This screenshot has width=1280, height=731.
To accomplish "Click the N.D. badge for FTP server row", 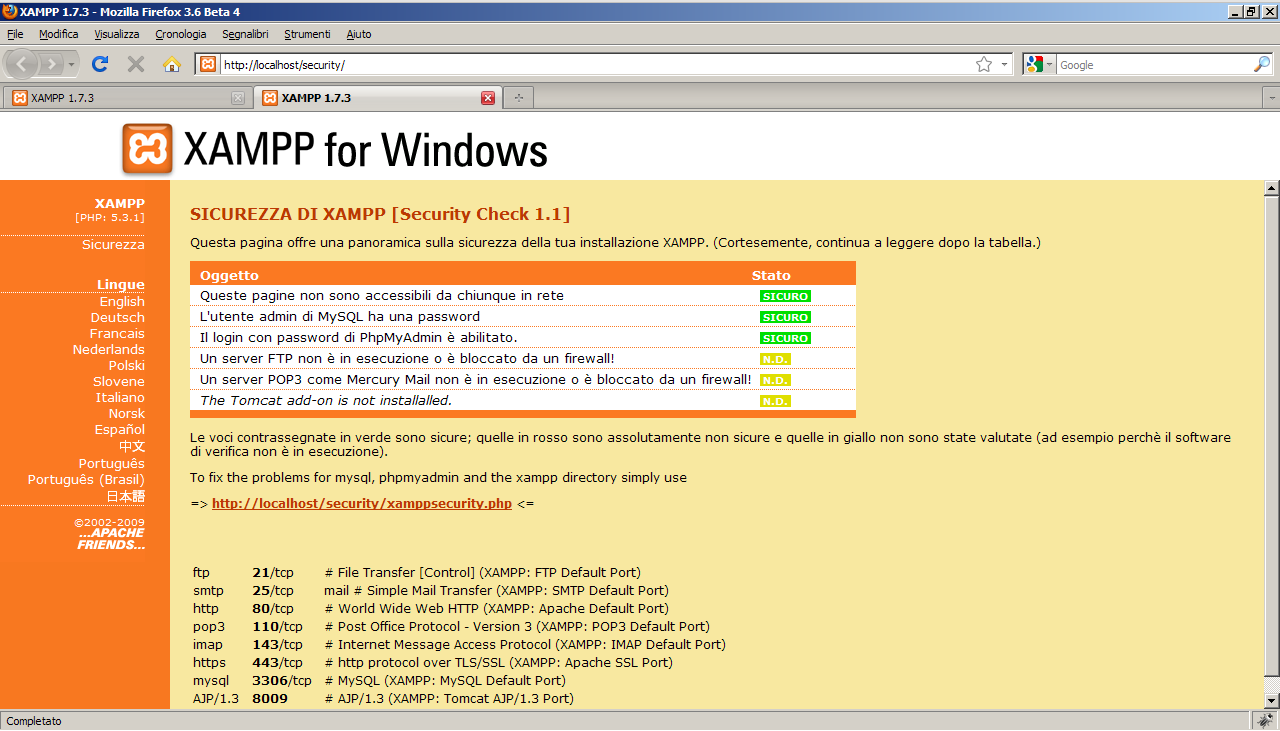I will pyautogui.click(x=775, y=359).
